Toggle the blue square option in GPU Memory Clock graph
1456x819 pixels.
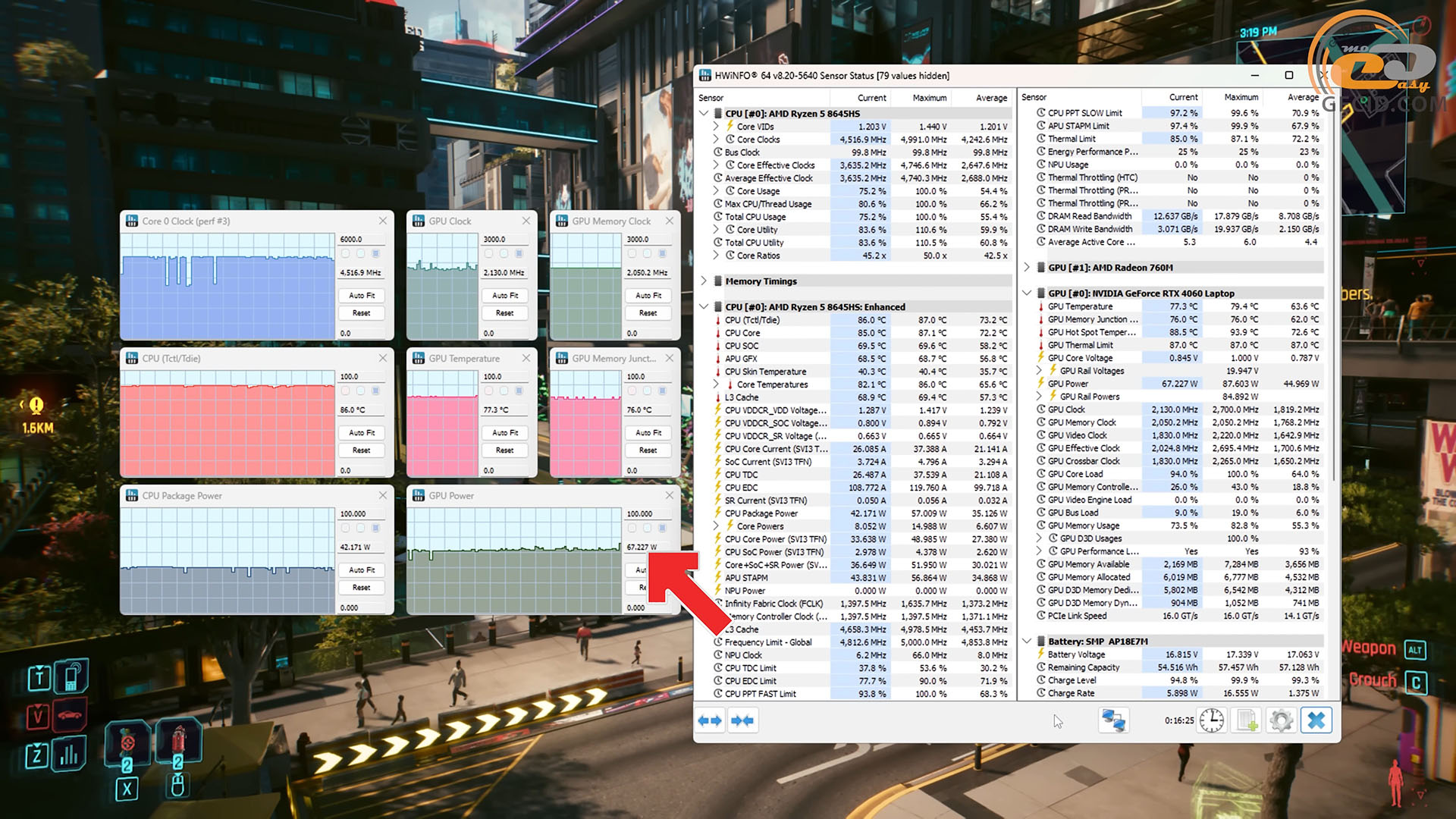point(662,253)
